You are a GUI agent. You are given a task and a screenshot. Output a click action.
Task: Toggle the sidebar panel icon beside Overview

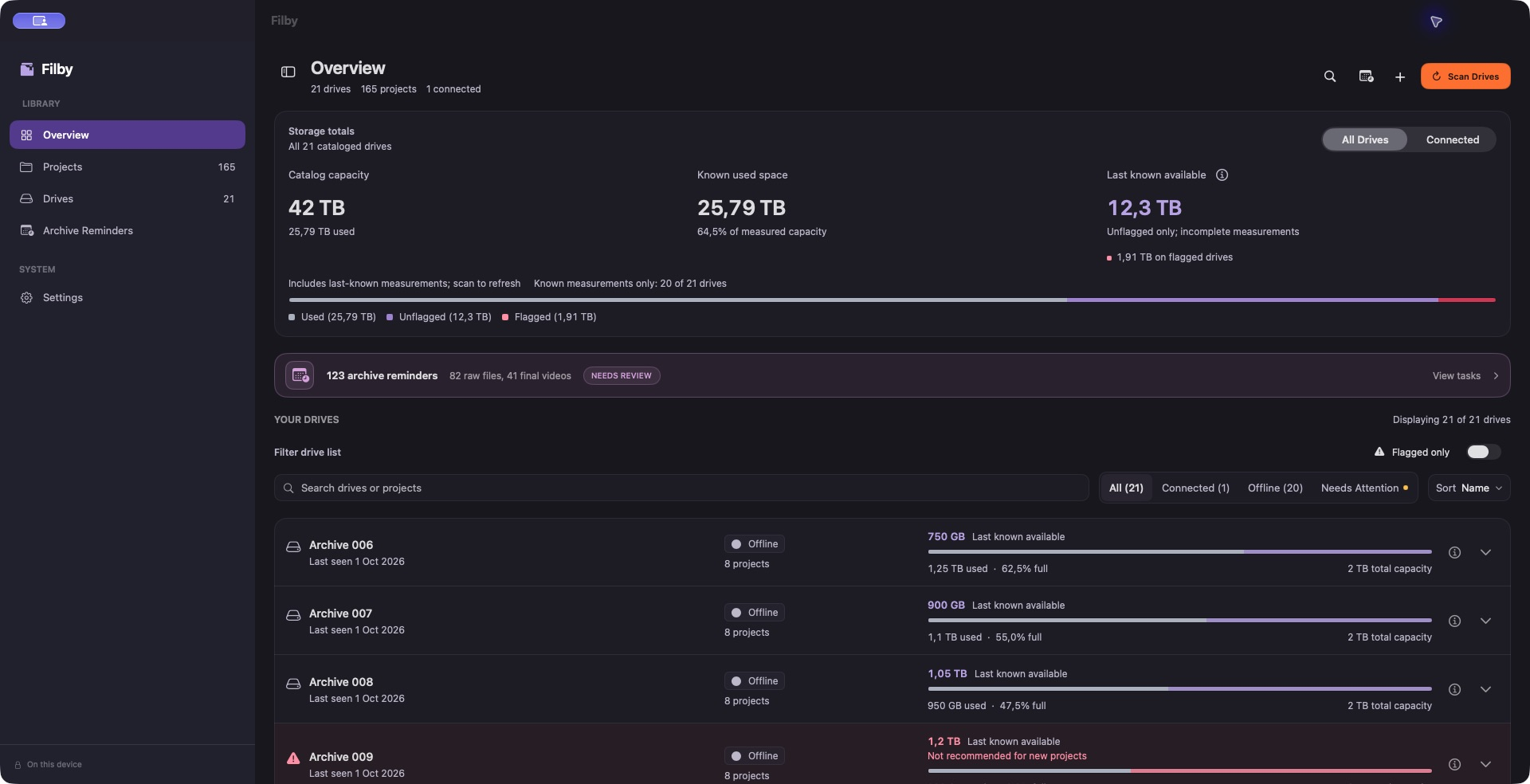point(288,72)
